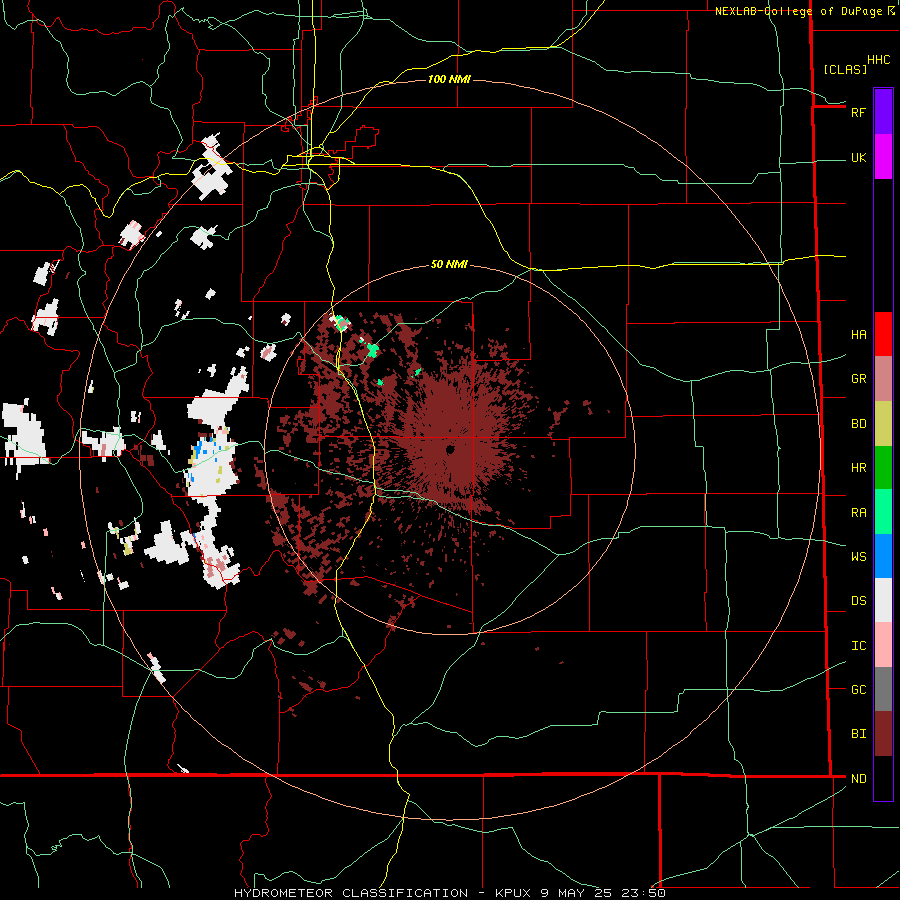Click the ND black legend swatch
The image size is (900, 900).
pos(883,778)
